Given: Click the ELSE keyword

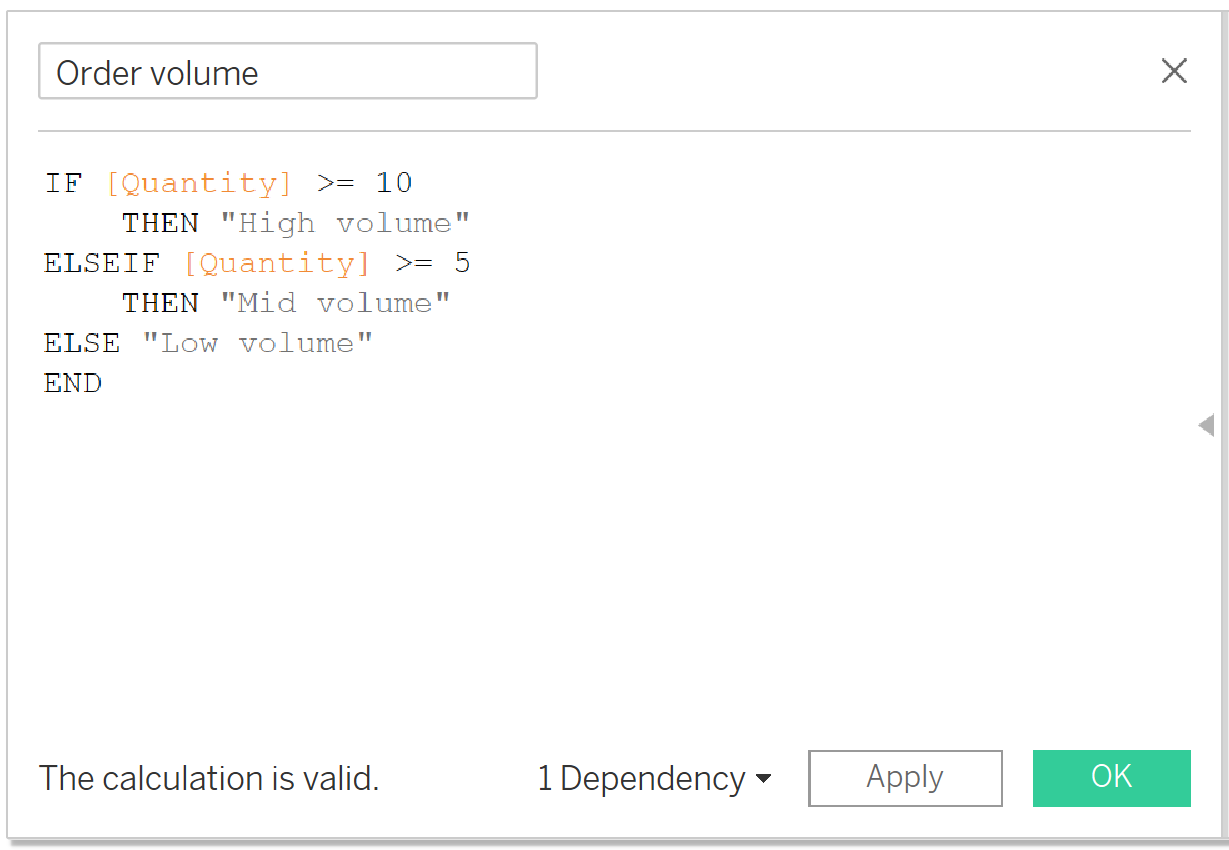Looking at the screenshot, I should tap(82, 343).
